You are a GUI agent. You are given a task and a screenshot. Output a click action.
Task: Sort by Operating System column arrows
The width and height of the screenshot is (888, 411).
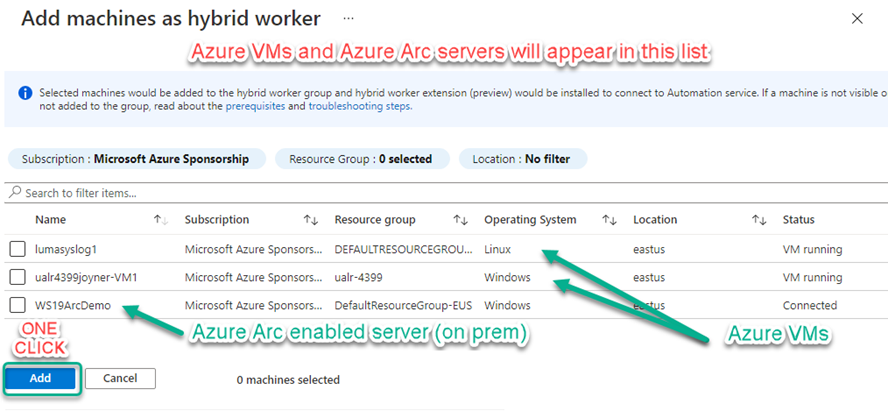609,220
